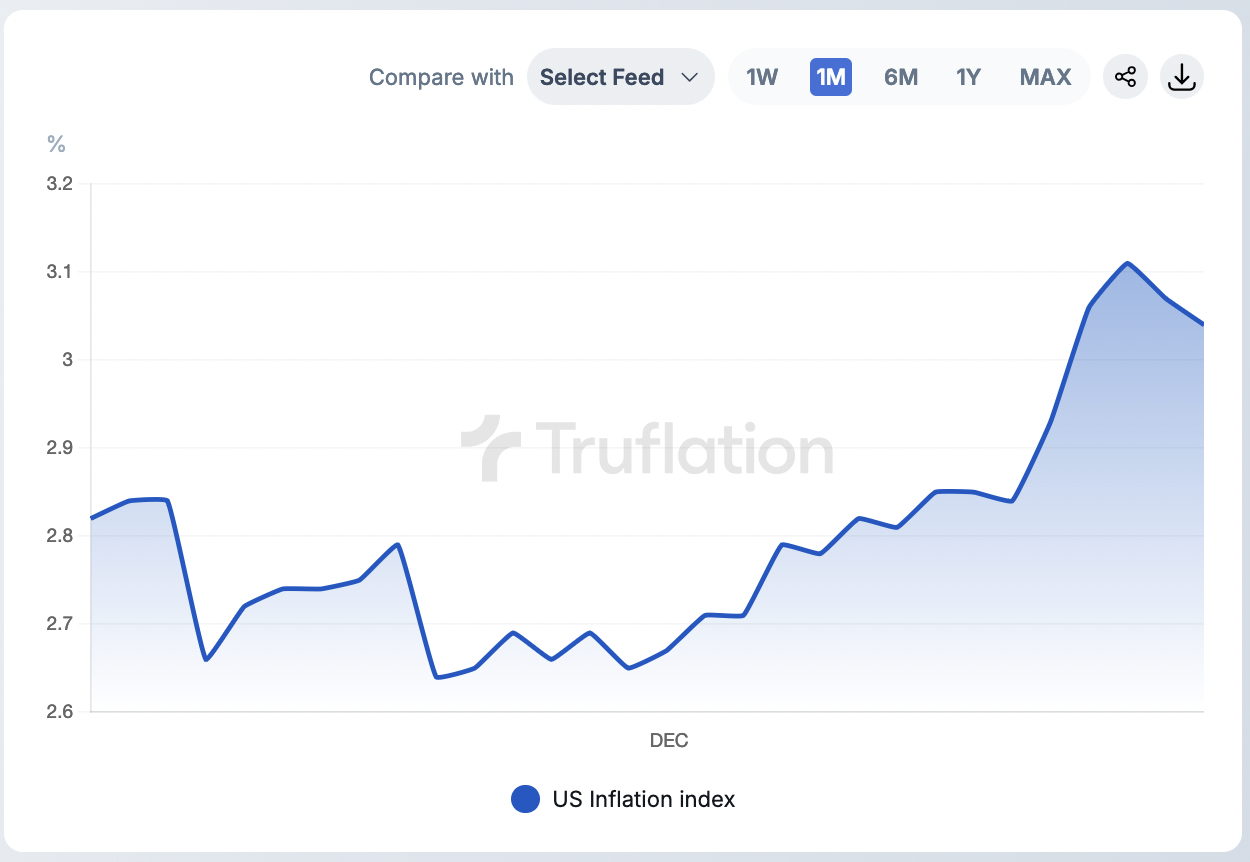
Task: Click the chevron beside Select Feed
Action: coord(689,77)
